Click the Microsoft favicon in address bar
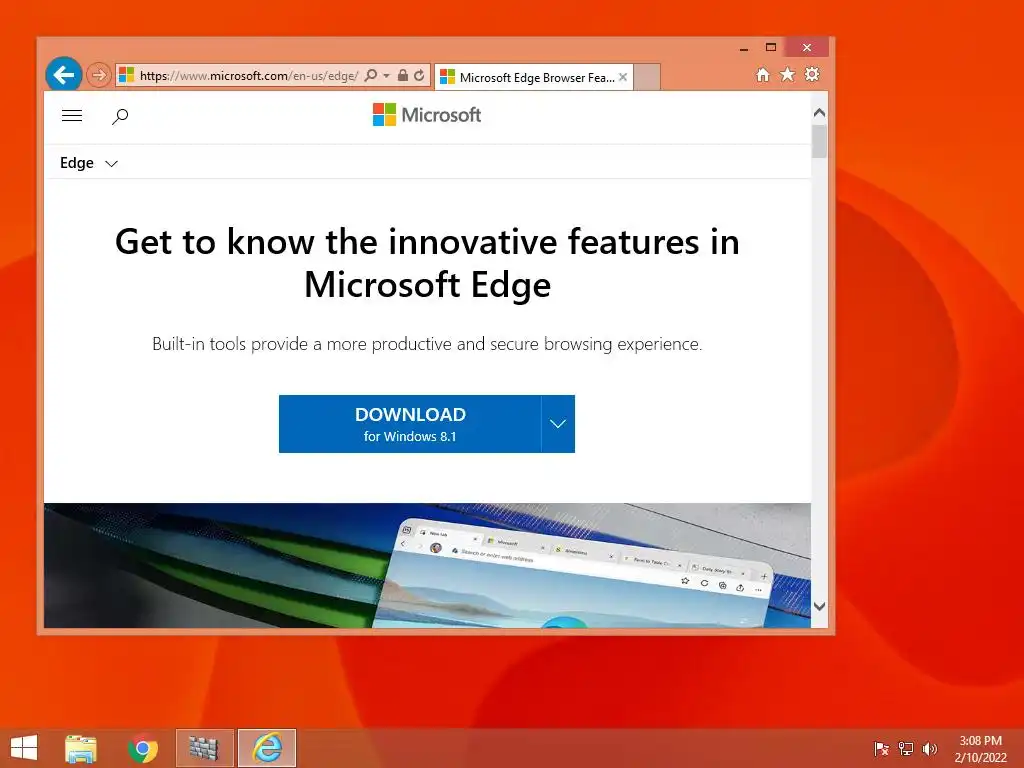The width and height of the screenshot is (1024, 768). 127,75
